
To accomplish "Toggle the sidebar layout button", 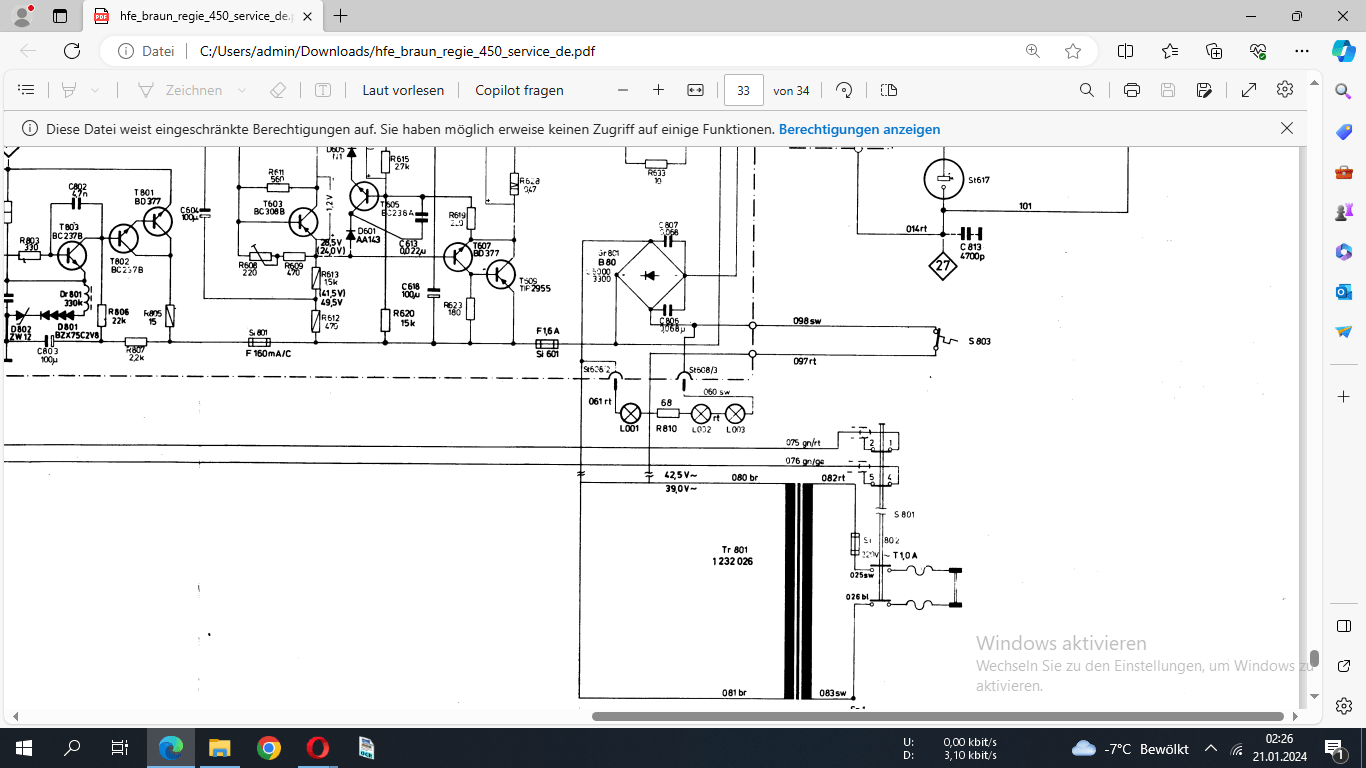I will [x=1343, y=626].
